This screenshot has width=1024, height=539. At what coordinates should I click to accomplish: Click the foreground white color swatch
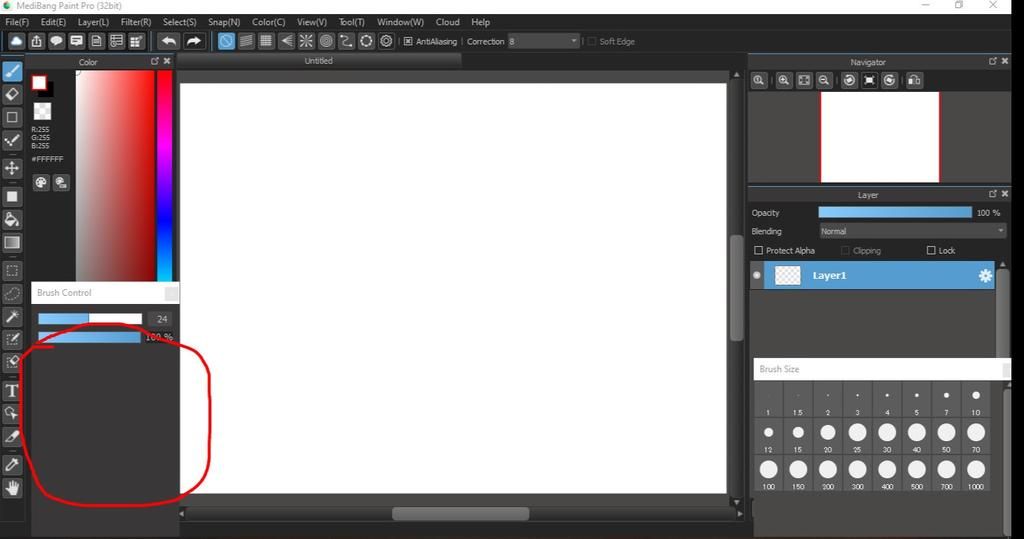[39, 82]
